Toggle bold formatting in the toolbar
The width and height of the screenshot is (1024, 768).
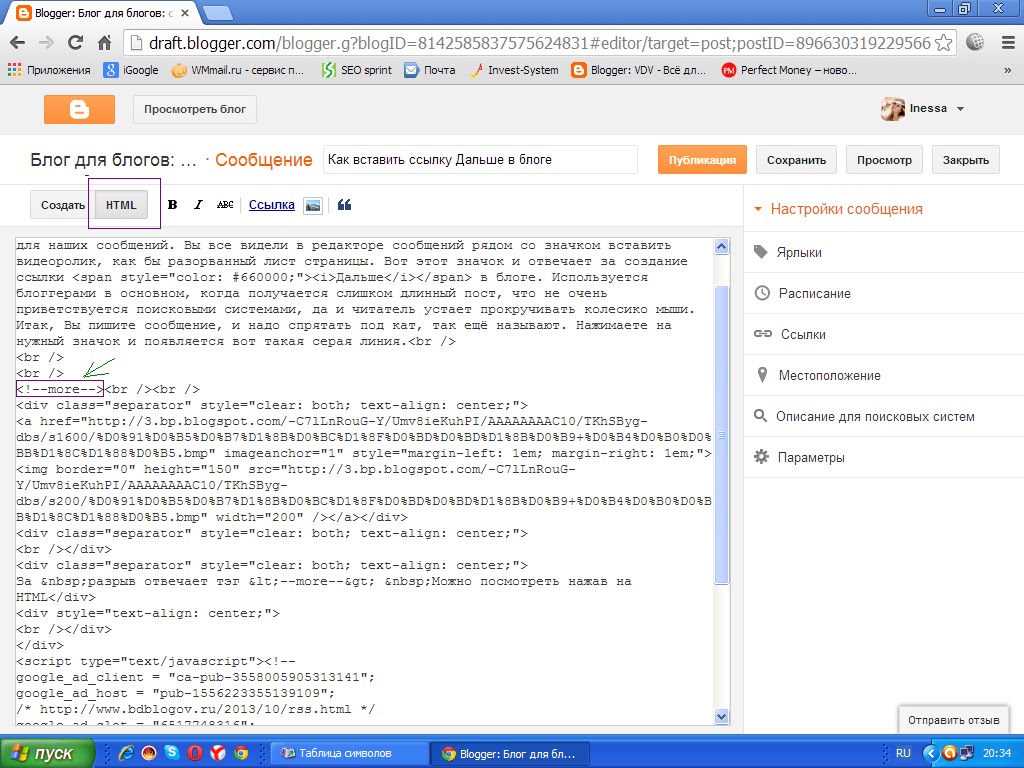coord(172,204)
